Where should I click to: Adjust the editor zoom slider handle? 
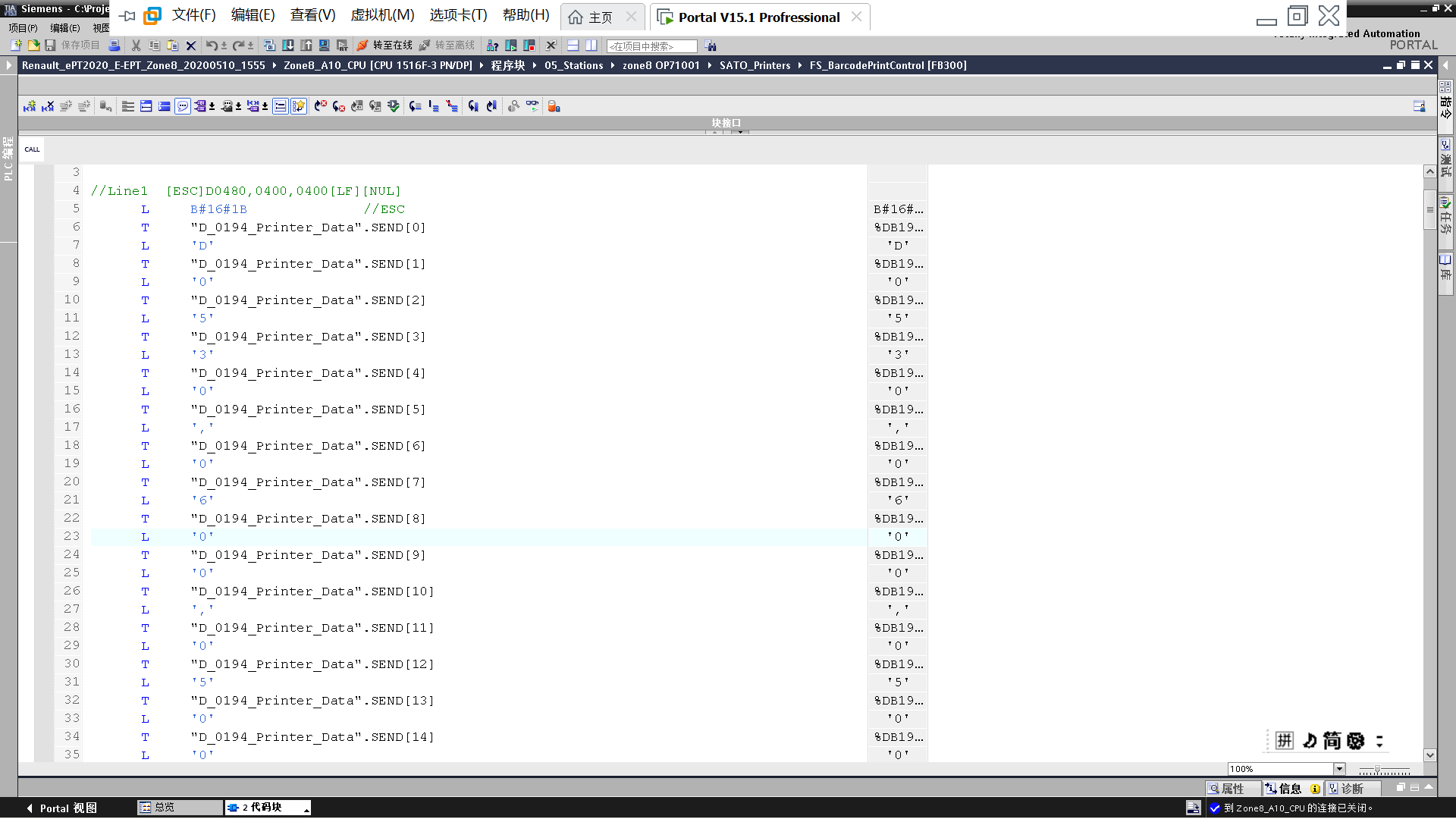tap(1377, 770)
